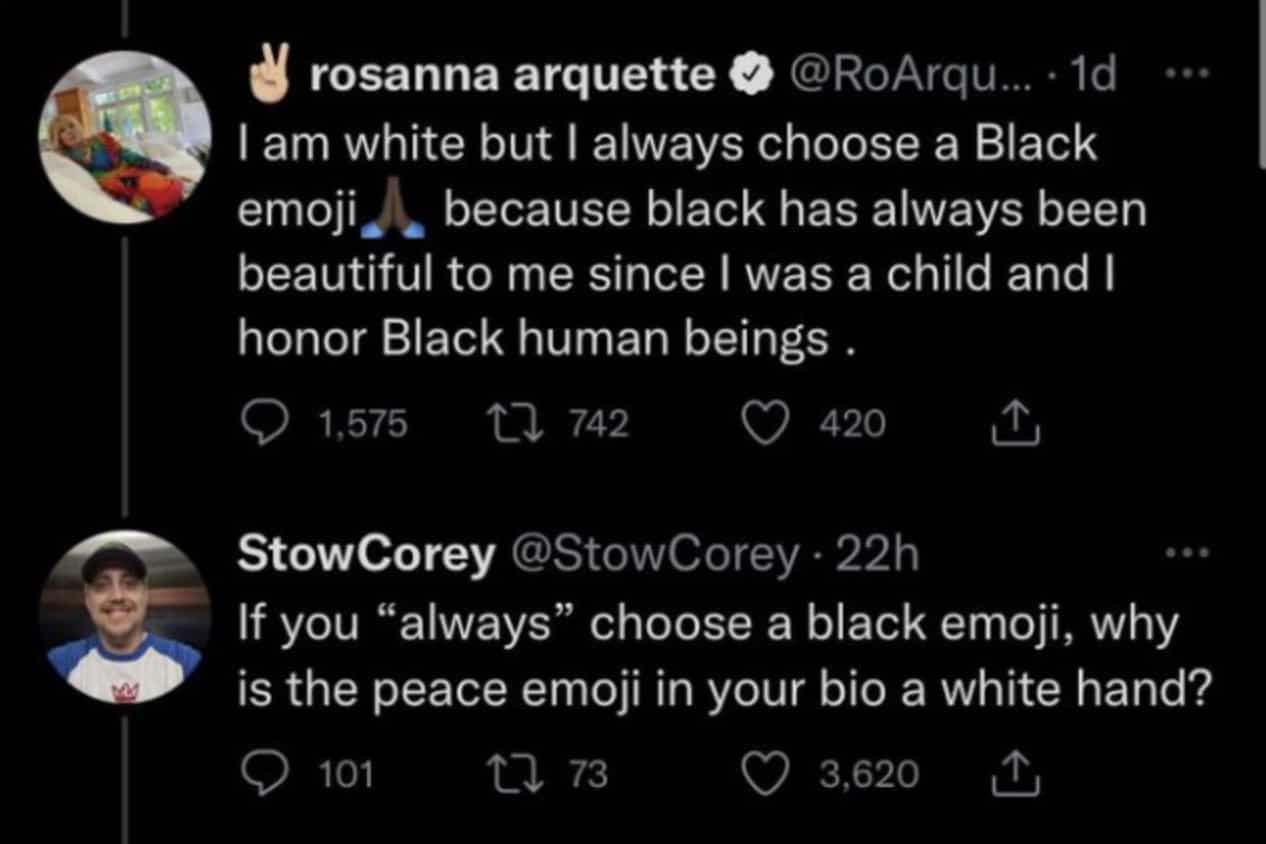Reply to Rosanna Arquette's tweet
1266x844 pixels.
[263, 422]
